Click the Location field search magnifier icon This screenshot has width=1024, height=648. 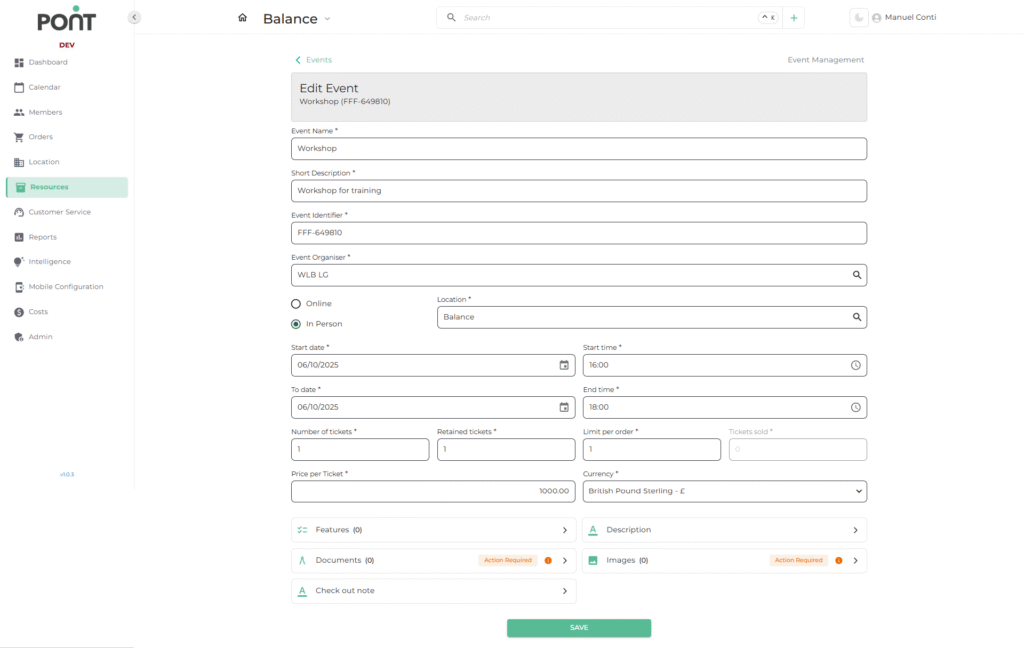(856, 317)
